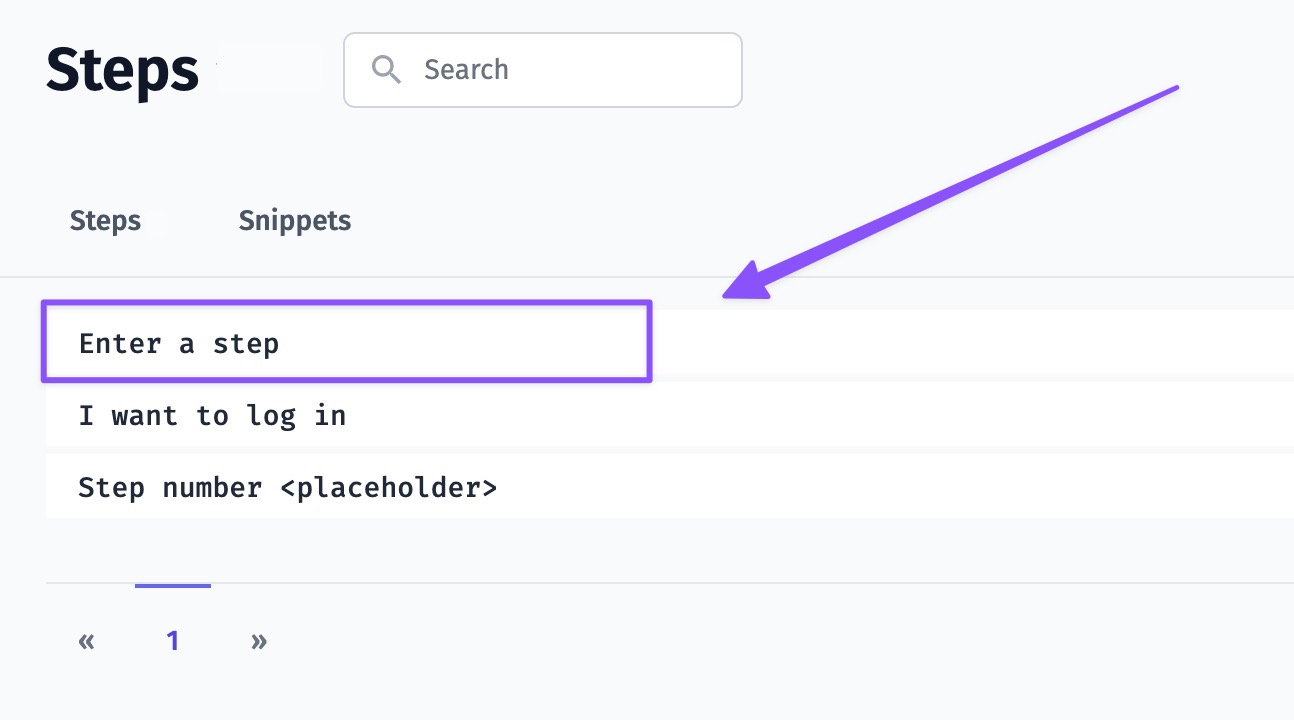This screenshot has height=720, width=1294.
Task: Click the active-page underline above page 1
Action: (173, 586)
